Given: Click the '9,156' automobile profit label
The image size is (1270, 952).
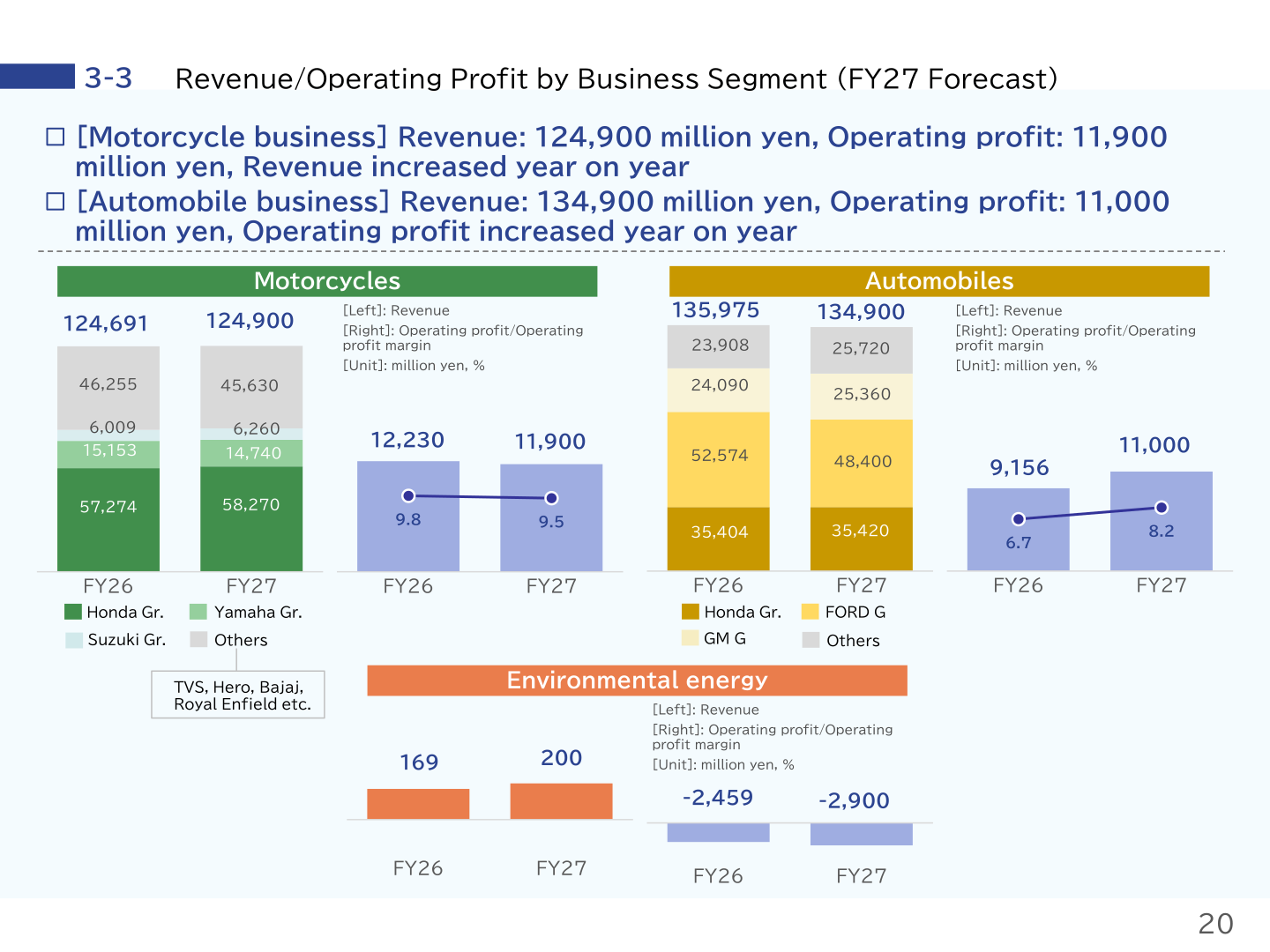Looking at the screenshot, I should pyautogui.click(x=1020, y=468).
